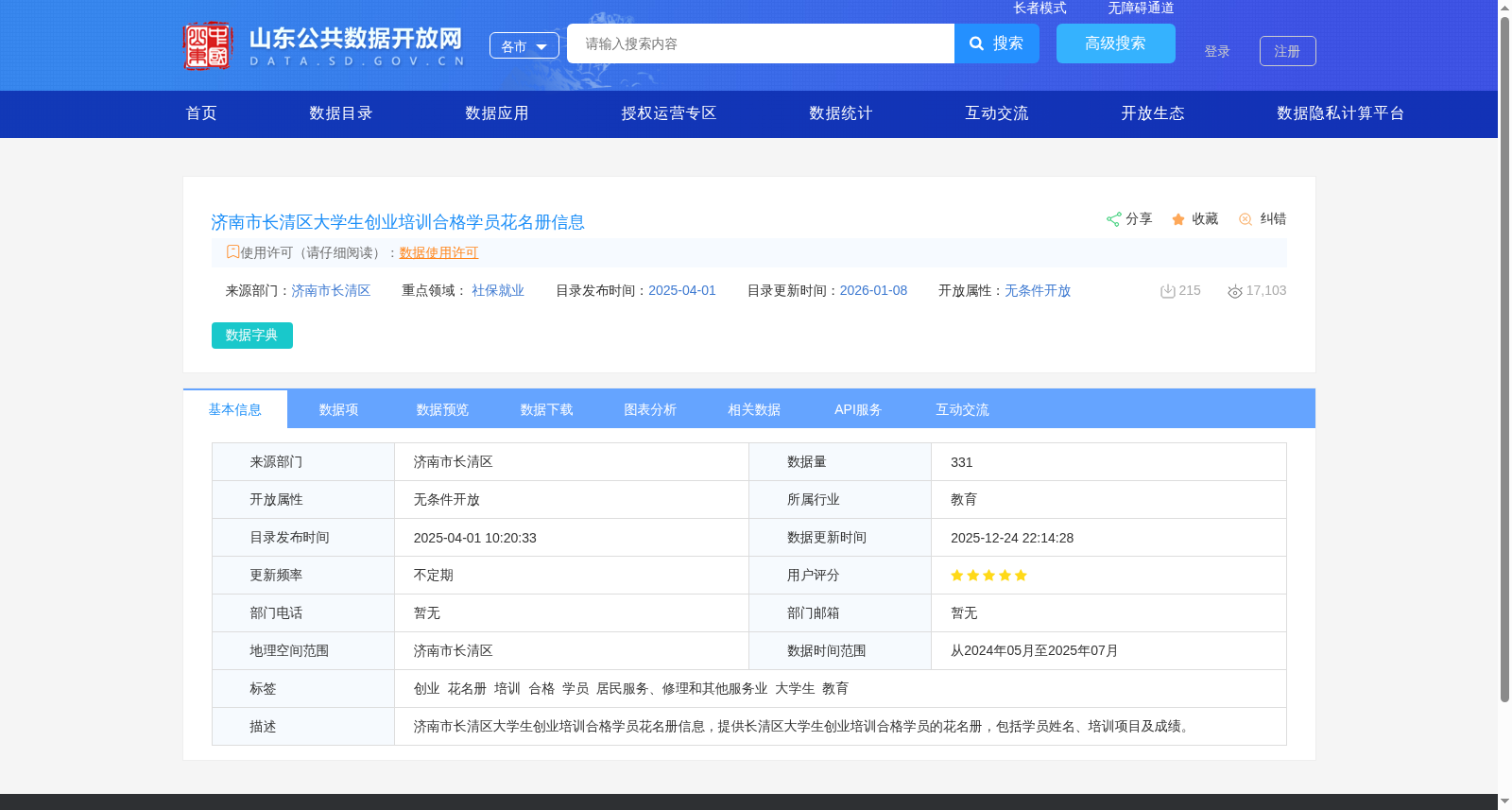Screen dimensions: 1512x810
Task: Click the 纠错 error-report icon
Action: pyautogui.click(x=1246, y=219)
